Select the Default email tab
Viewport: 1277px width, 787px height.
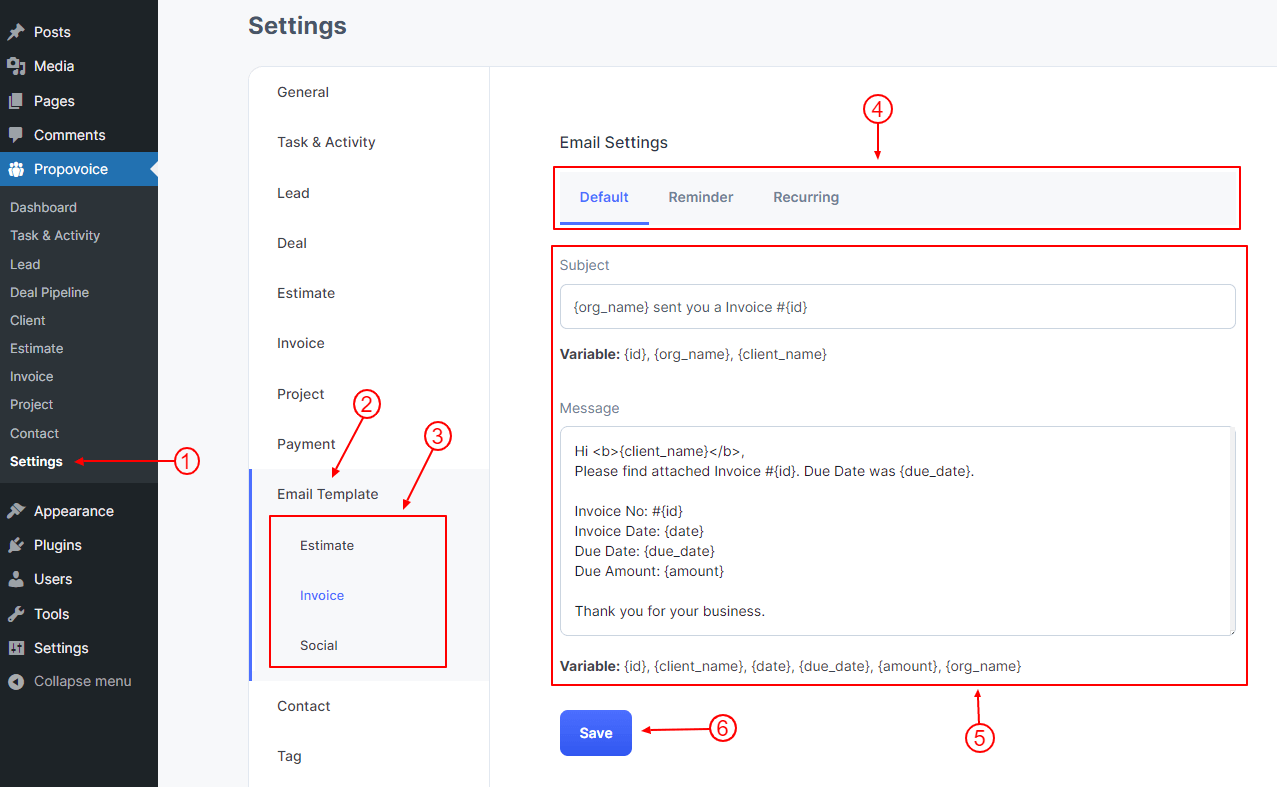tap(604, 197)
